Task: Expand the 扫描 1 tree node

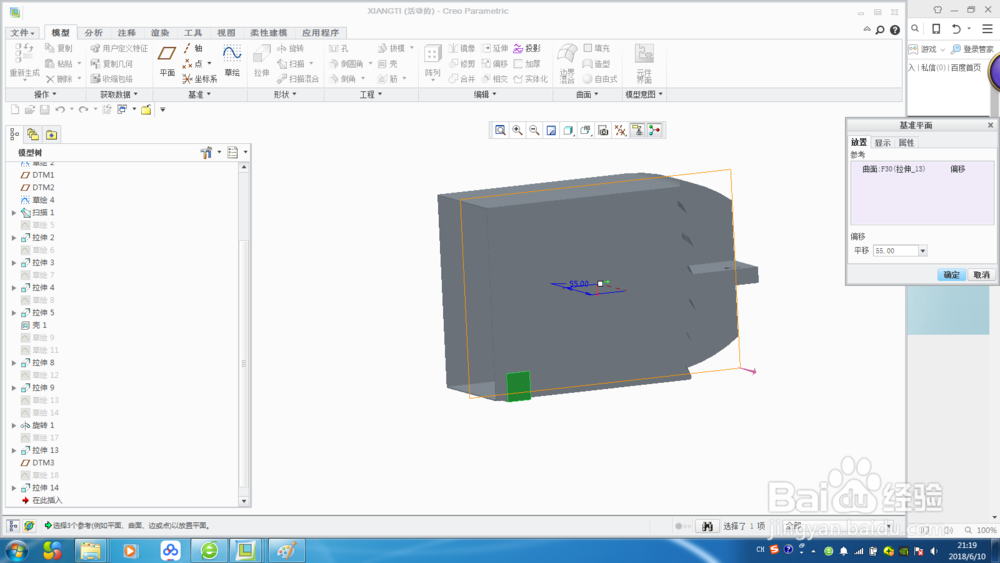Action: (x=14, y=212)
